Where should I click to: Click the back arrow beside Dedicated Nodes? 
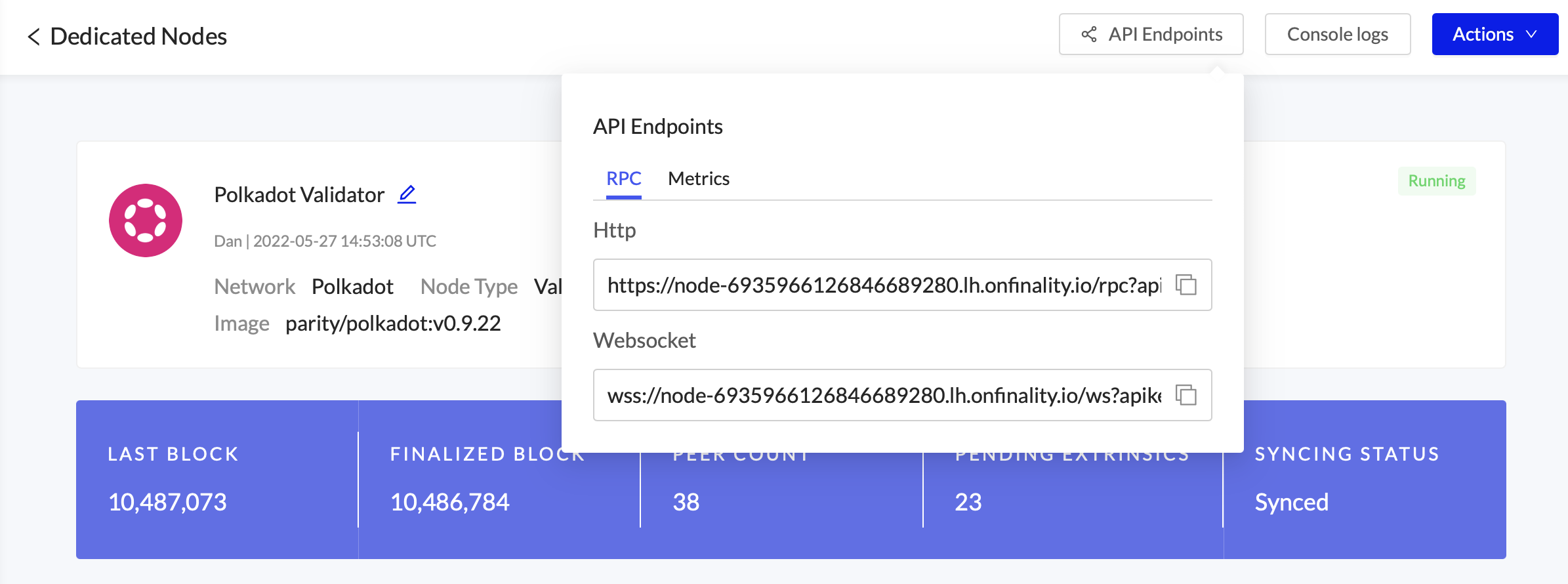(34, 37)
